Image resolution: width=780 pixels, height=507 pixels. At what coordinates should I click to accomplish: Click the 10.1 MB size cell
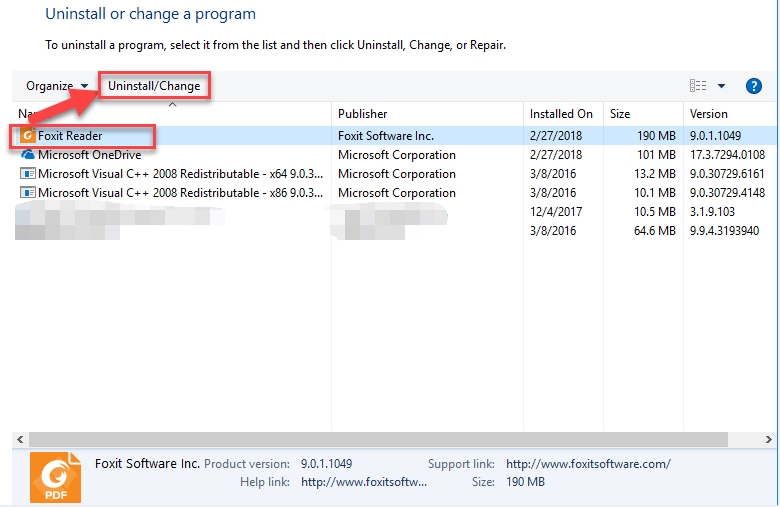[655, 193]
